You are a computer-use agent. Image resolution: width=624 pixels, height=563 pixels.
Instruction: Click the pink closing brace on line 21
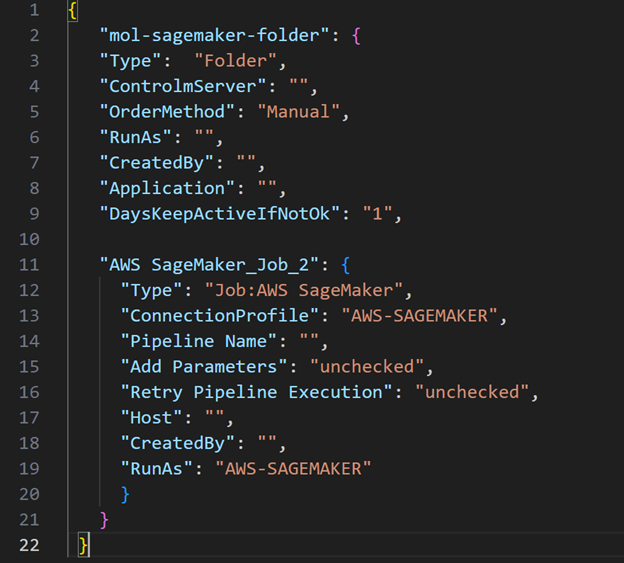click(x=104, y=520)
